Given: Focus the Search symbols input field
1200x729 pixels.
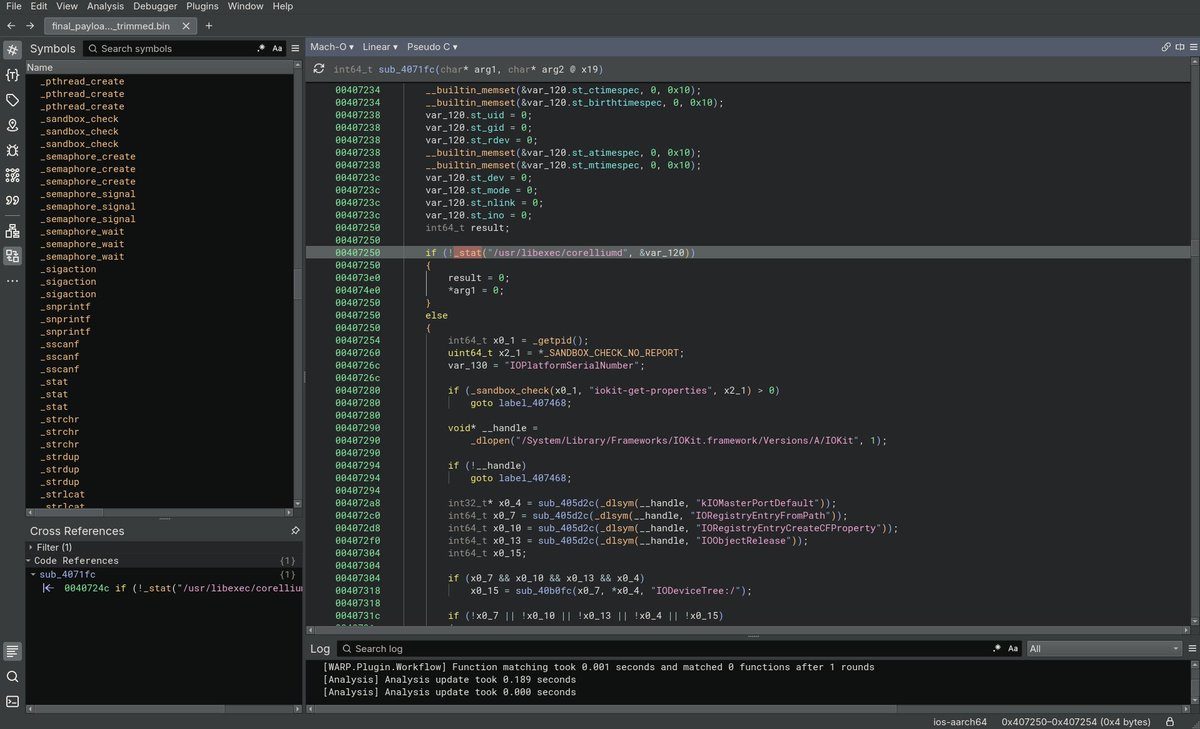Looking at the screenshot, I should tap(170, 48).
